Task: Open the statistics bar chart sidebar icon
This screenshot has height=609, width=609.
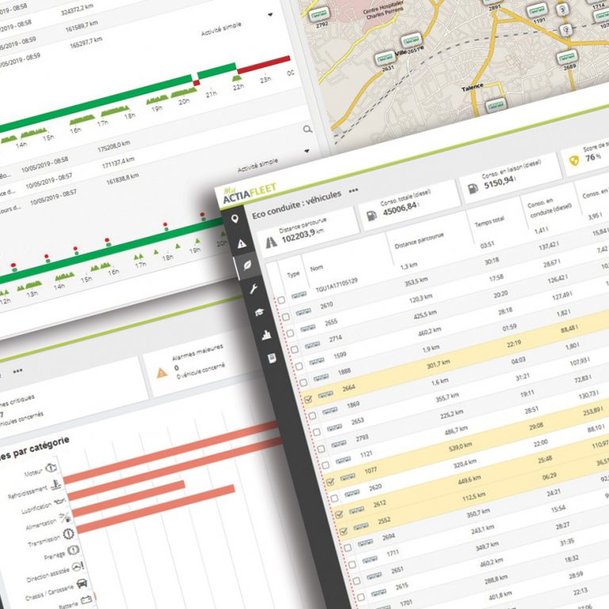Action: coord(266,335)
